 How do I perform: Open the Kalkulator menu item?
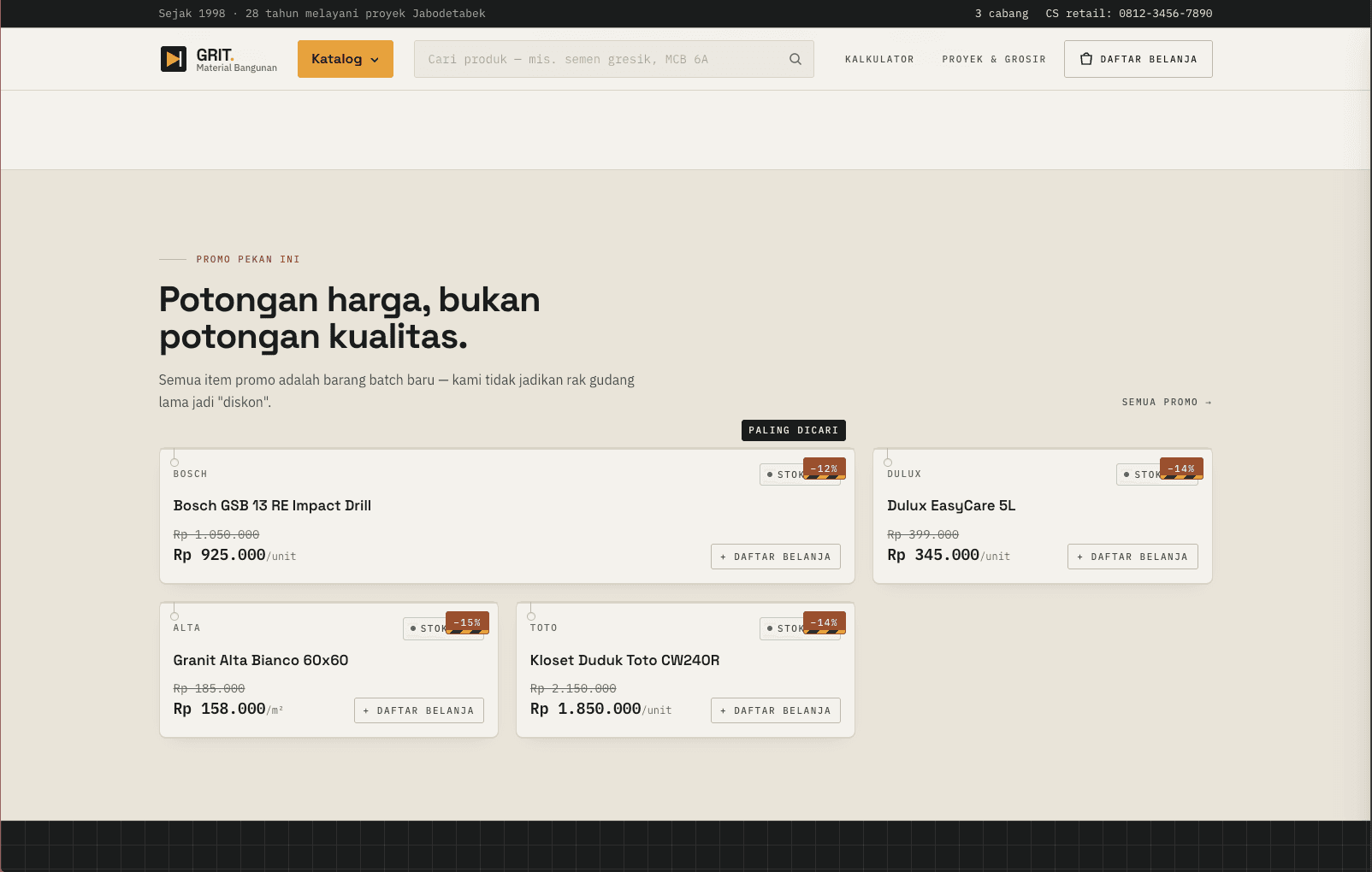pyautogui.click(x=879, y=59)
